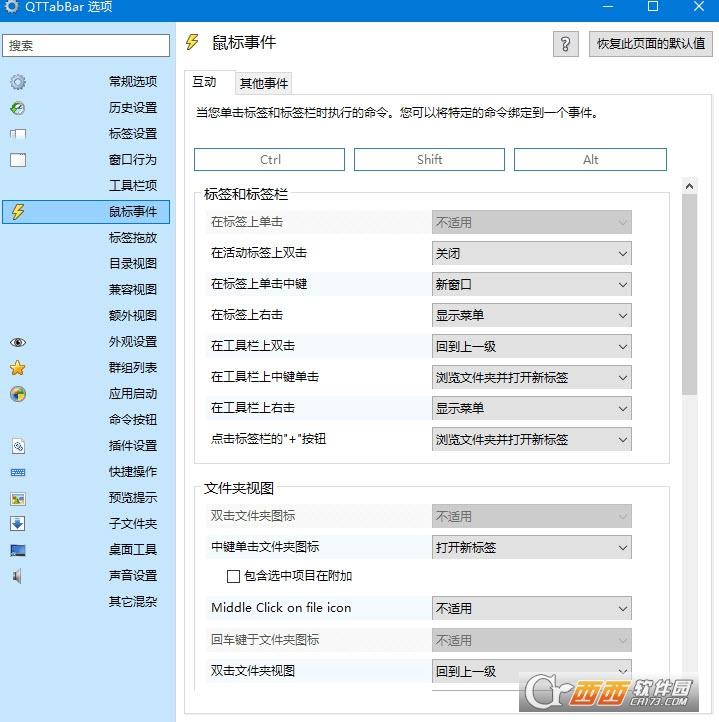Open 额外视图 settings page
Image resolution: width=719 pixels, height=722 pixels.
(86, 316)
